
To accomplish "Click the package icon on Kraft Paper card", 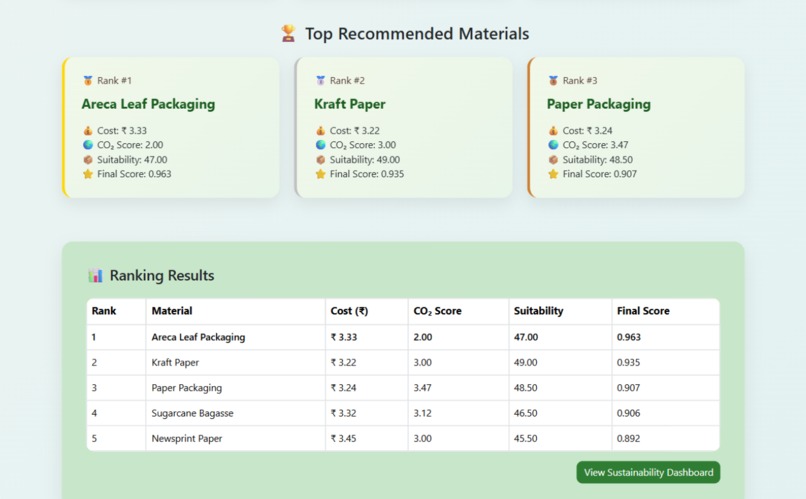I will point(320,160).
